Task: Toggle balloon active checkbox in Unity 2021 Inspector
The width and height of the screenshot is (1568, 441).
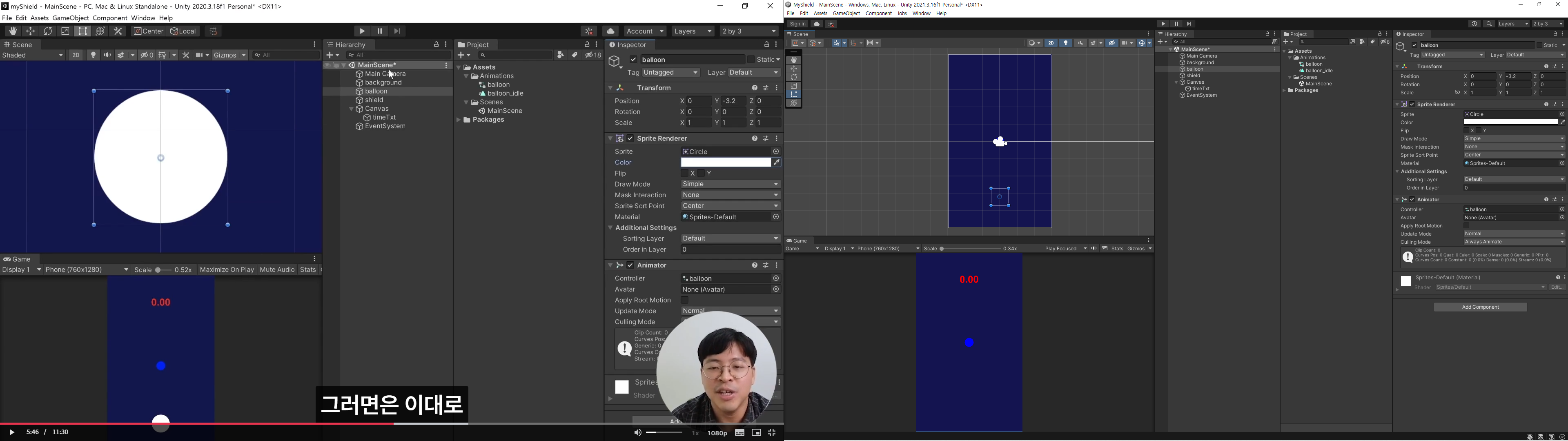Action: click(x=1415, y=45)
